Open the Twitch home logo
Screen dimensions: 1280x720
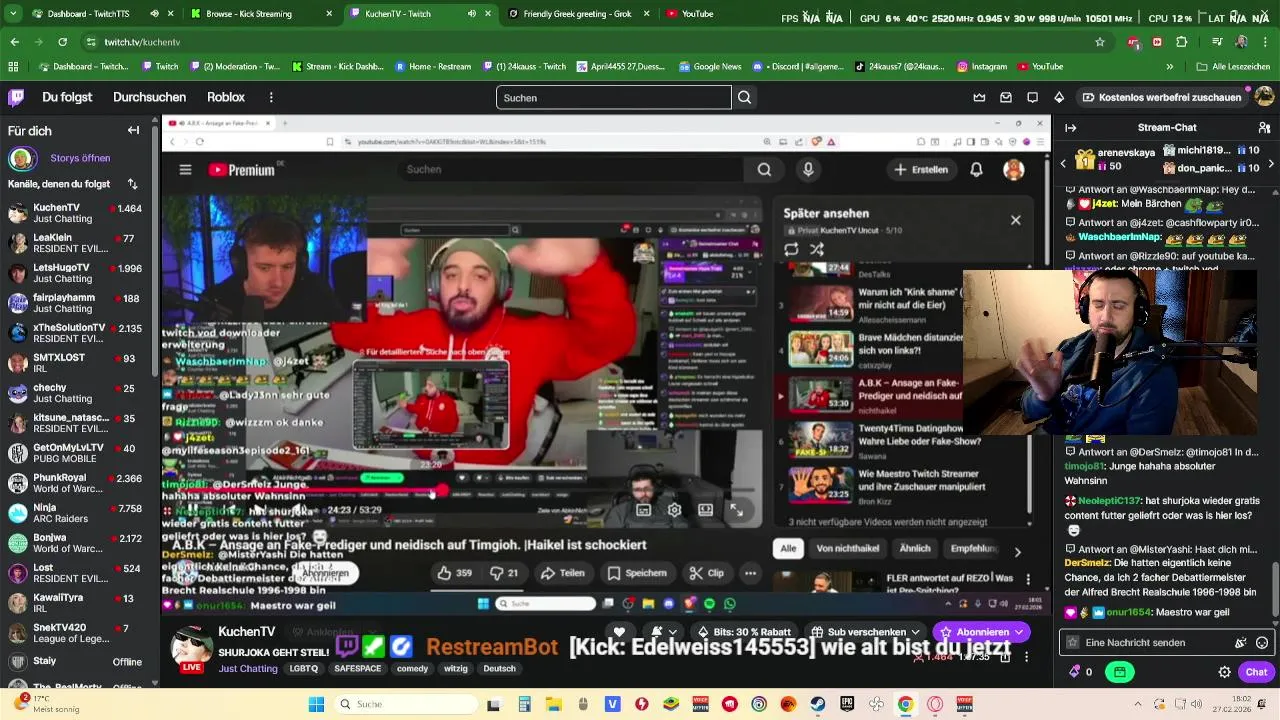click(x=16, y=97)
